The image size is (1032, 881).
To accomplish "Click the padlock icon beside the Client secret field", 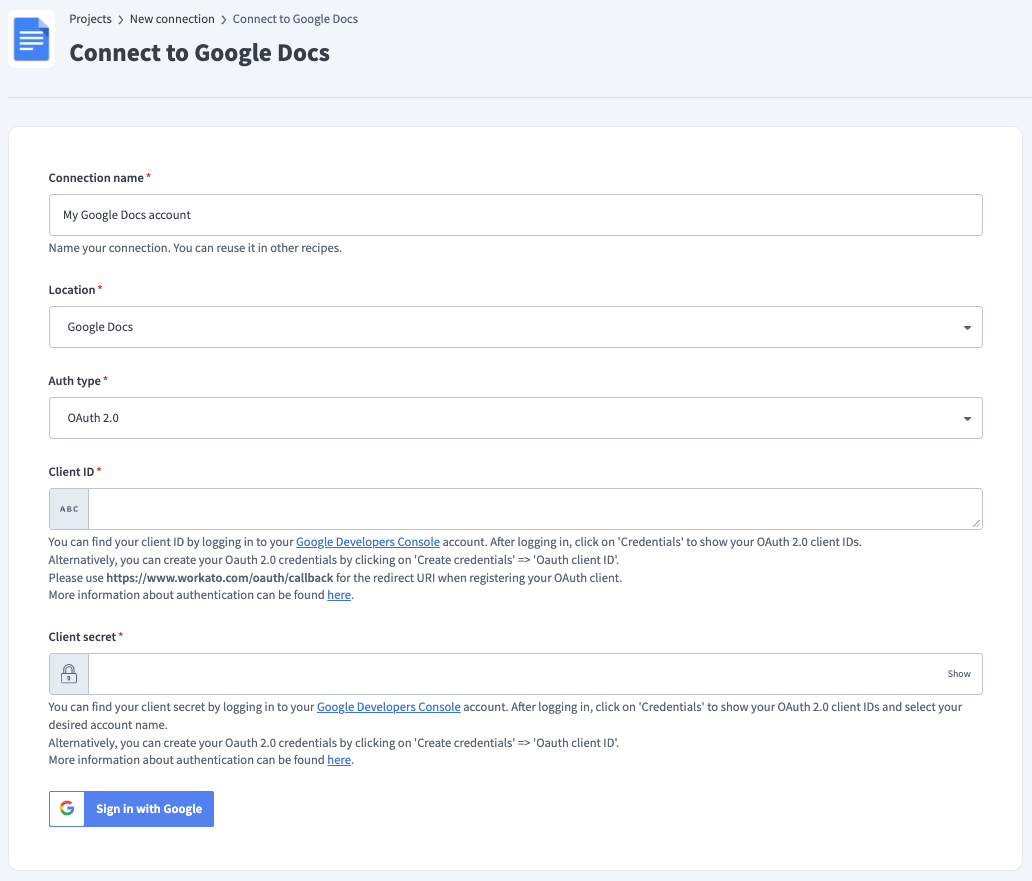I will click(68, 673).
